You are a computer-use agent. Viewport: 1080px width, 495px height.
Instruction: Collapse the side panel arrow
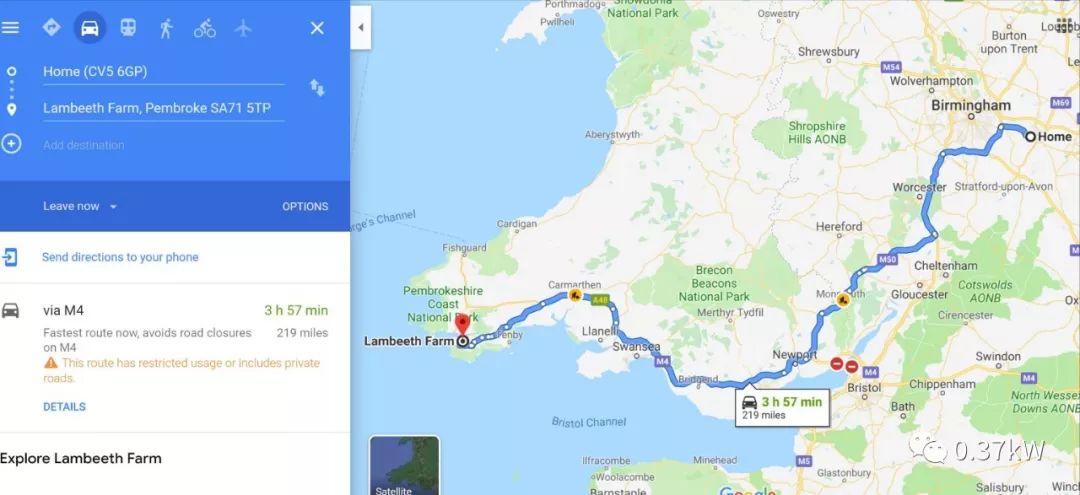click(x=360, y=28)
